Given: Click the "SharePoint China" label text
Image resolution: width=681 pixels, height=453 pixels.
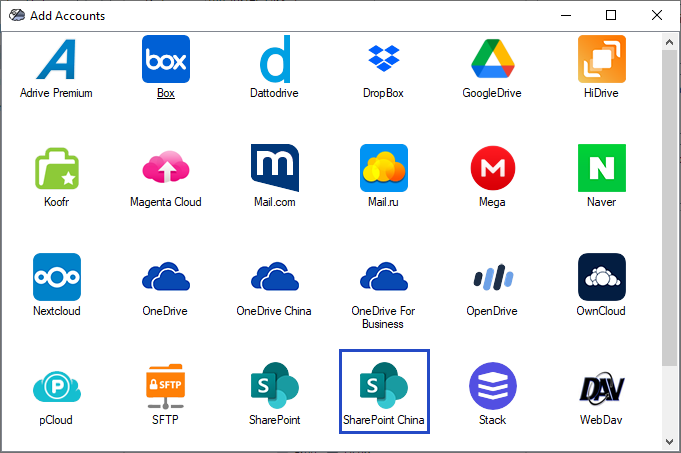Looking at the screenshot, I should click(x=383, y=420).
